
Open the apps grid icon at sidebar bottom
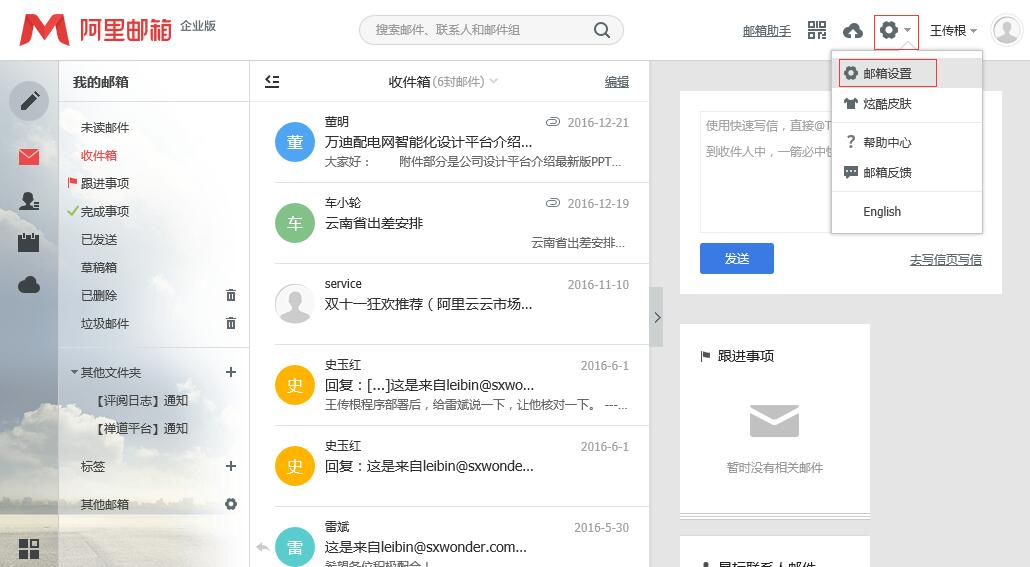[29, 549]
